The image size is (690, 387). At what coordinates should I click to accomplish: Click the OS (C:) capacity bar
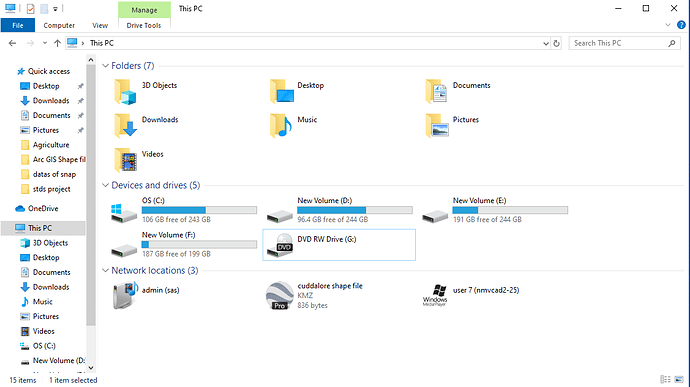(199, 210)
